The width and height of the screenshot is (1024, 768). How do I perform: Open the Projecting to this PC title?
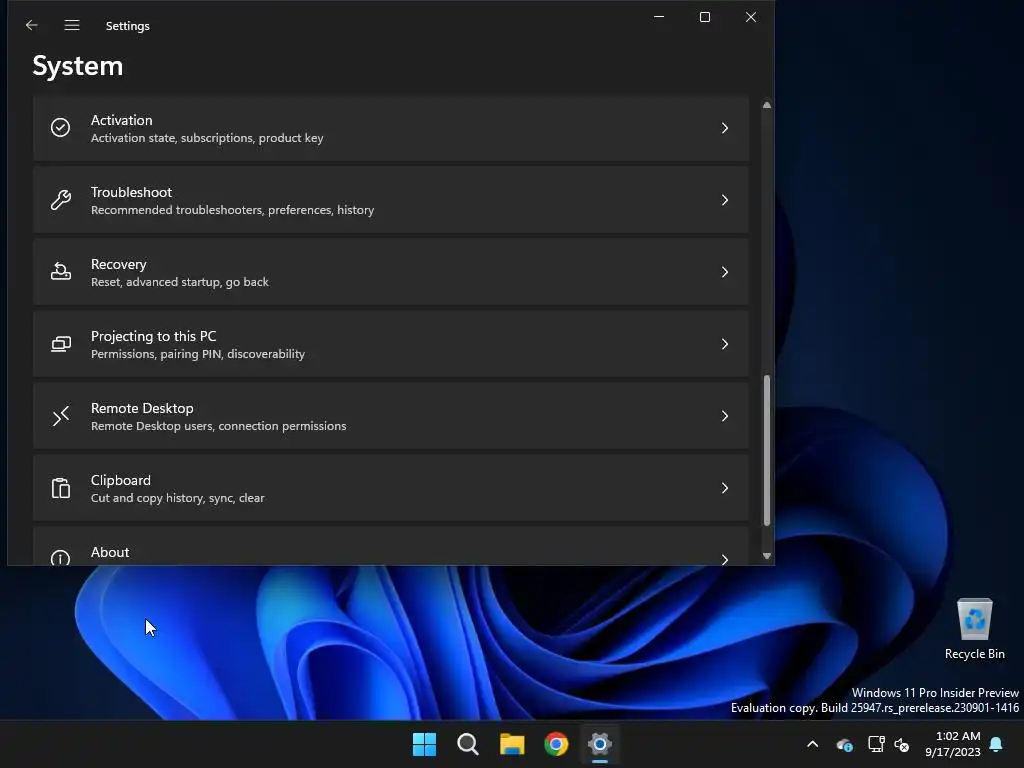(x=153, y=336)
